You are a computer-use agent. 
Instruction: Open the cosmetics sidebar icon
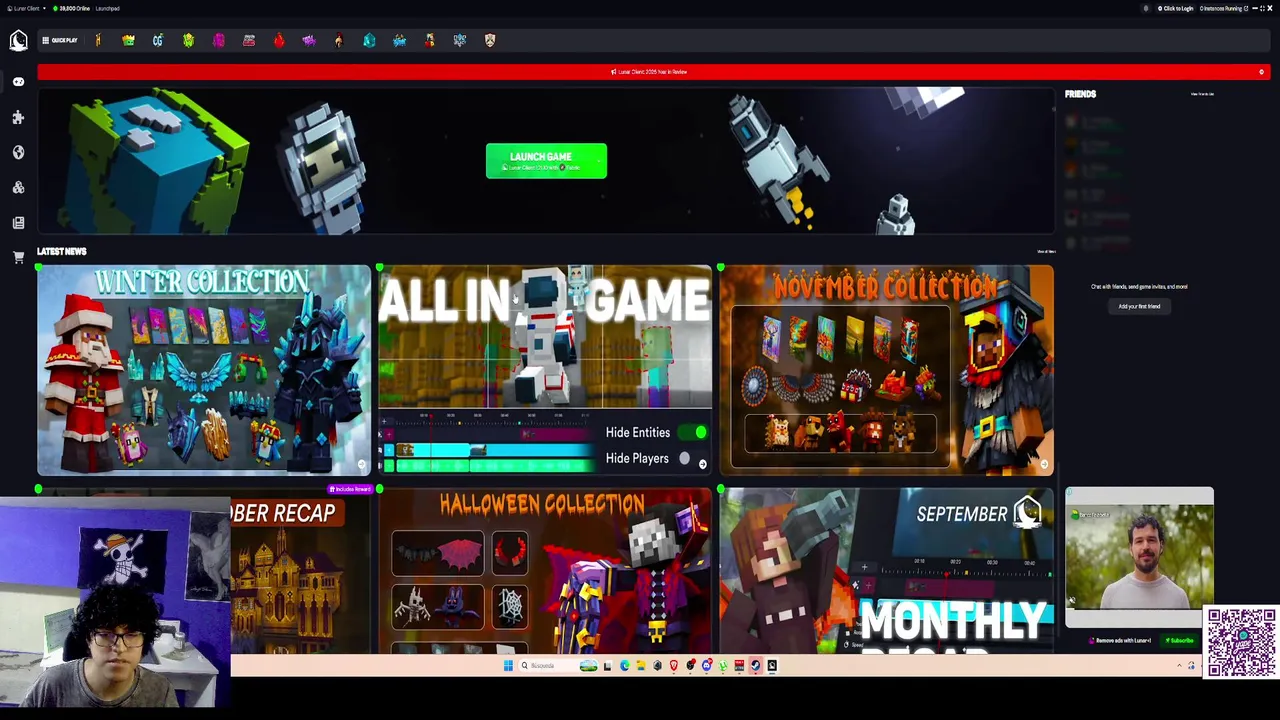(18, 187)
